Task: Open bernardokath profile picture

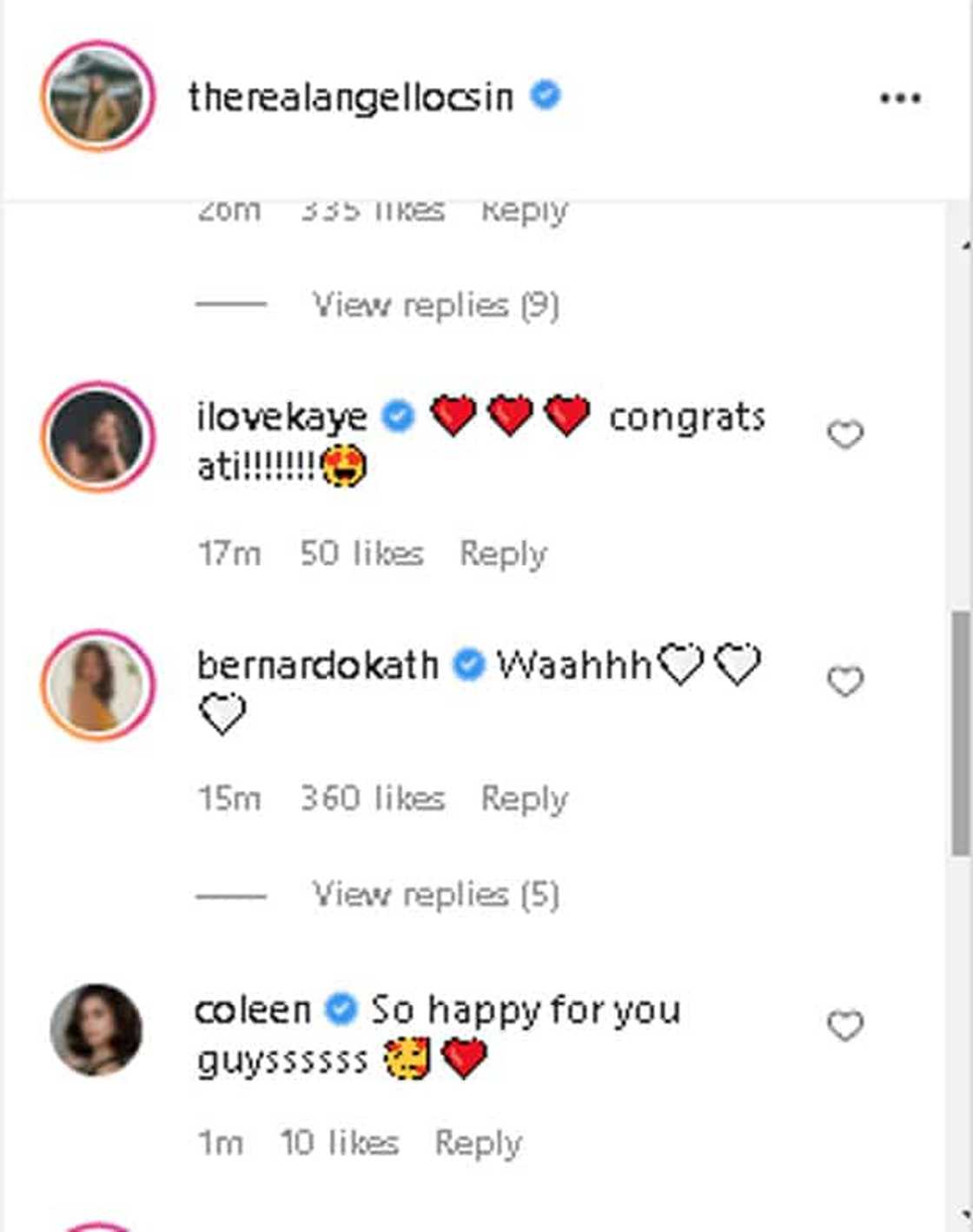Action: point(96,686)
